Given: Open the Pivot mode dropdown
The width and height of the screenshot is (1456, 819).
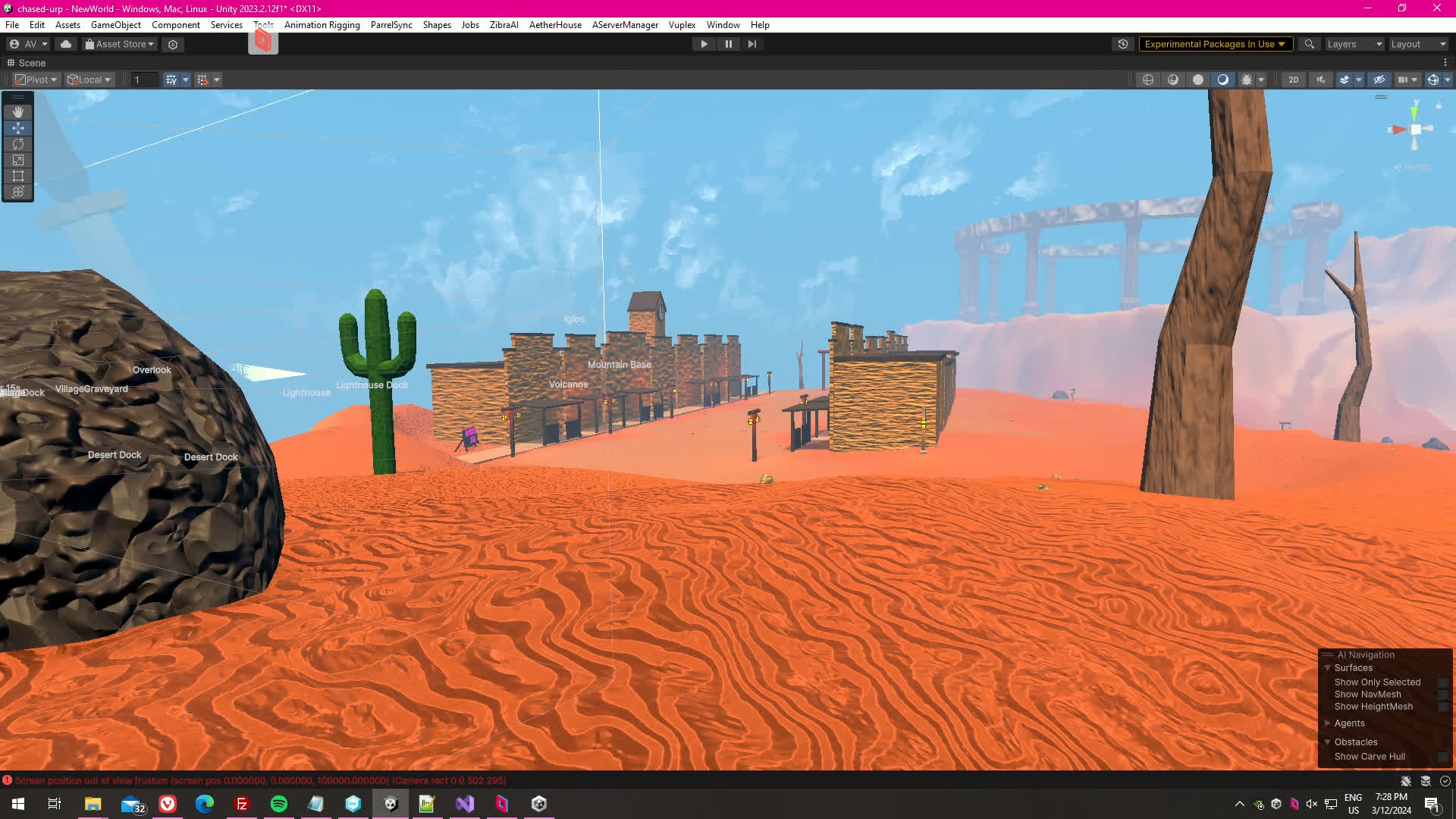Looking at the screenshot, I should [36, 80].
